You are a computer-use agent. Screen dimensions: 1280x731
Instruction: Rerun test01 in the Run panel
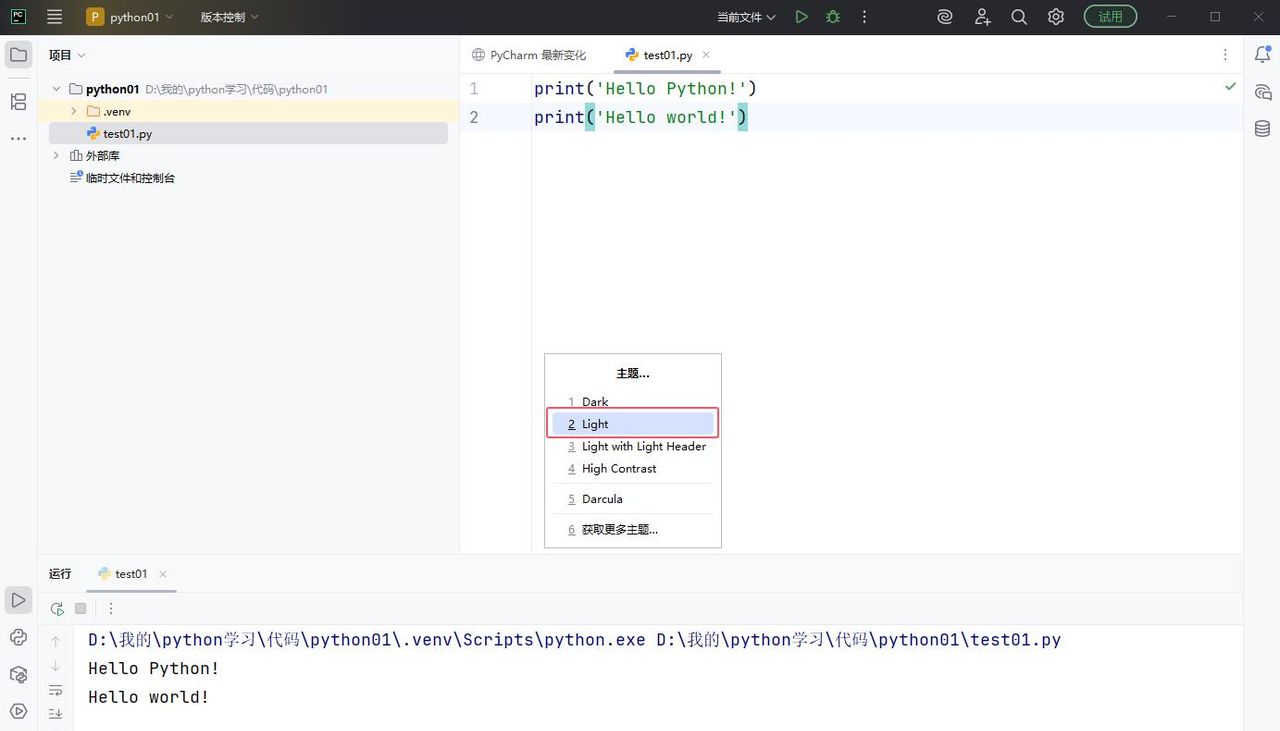[x=57, y=608]
